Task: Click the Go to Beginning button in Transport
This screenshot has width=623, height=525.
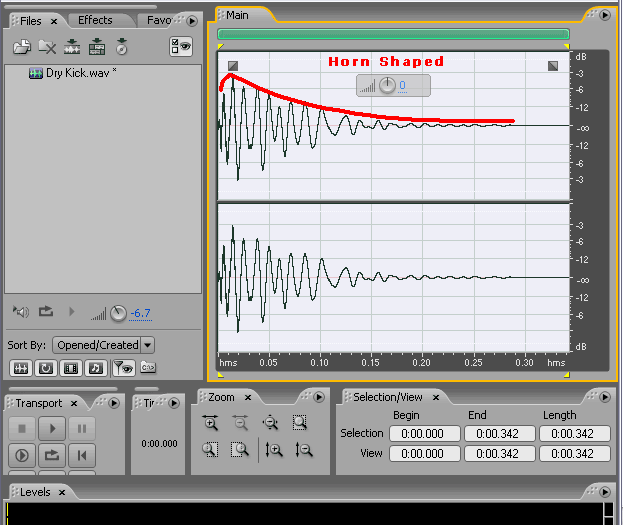Action: point(82,455)
